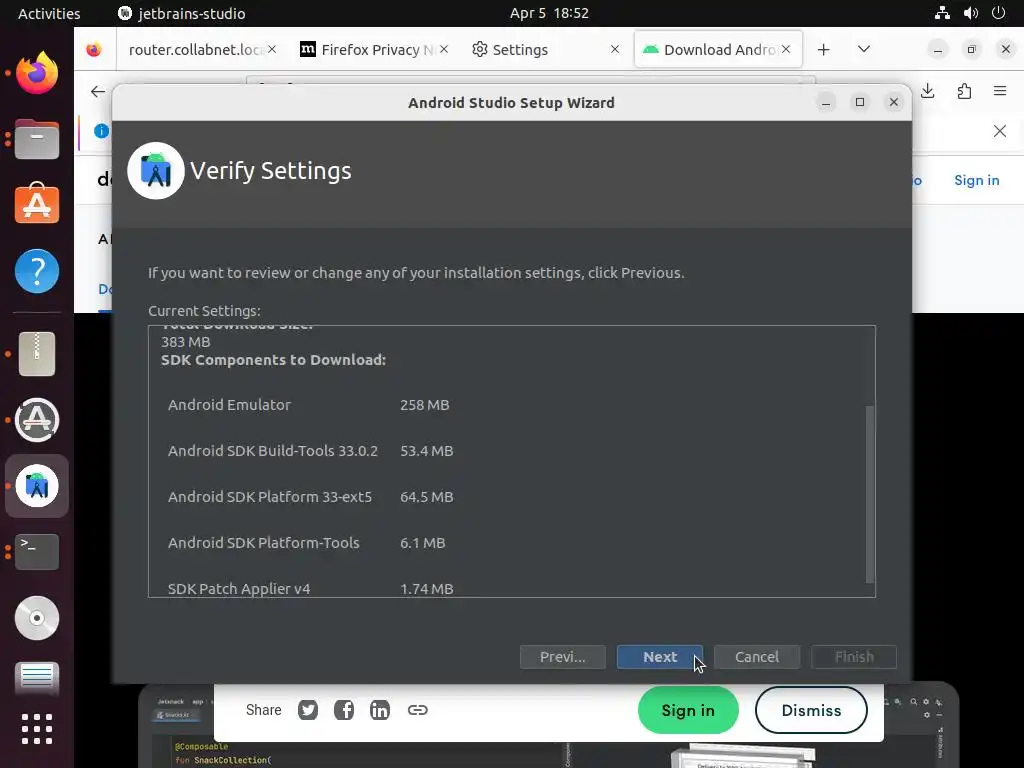Screen dimensions: 1024x768
Task: Open Firefox downloads panel
Action: tap(927, 91)
